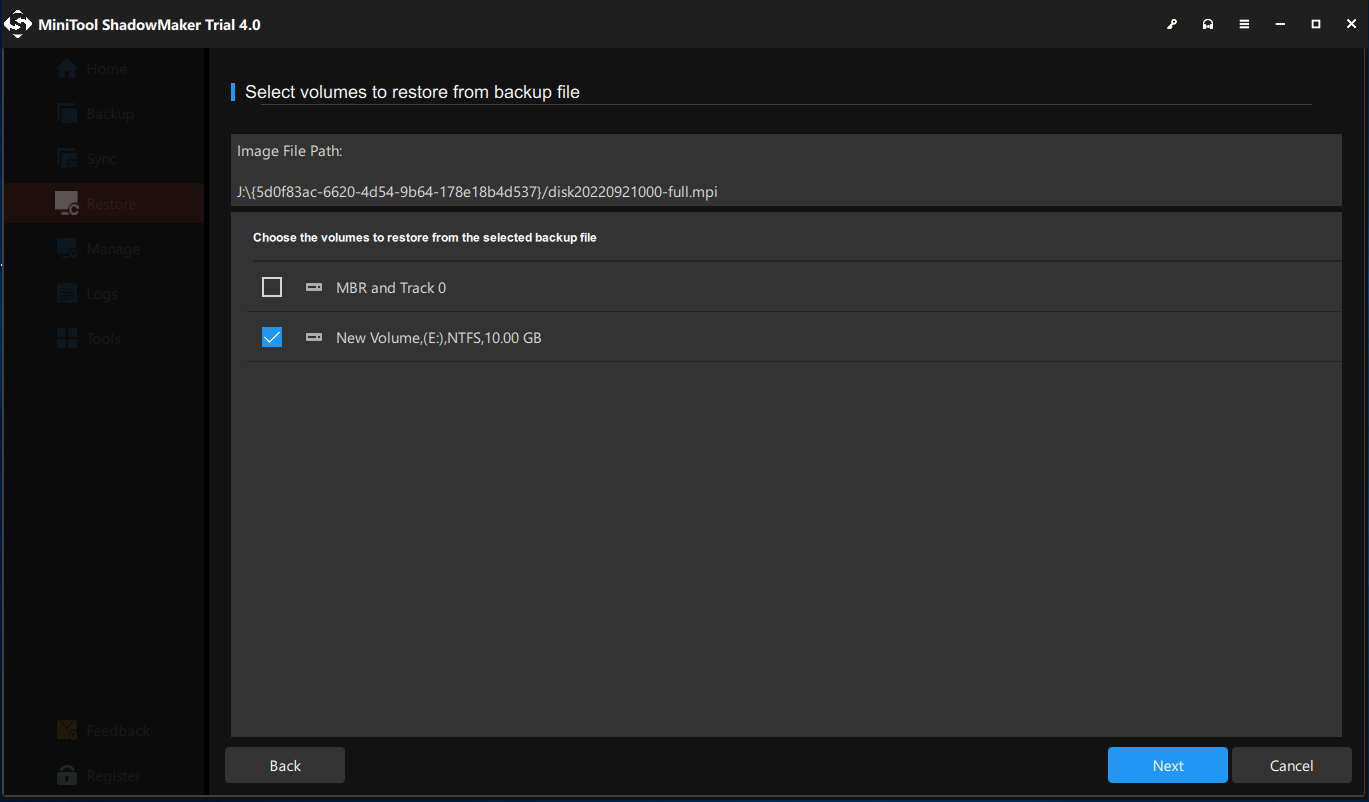This screenshot has height=802, width=1369.
Task: Click the image file path ending in full.mpi
Action: click(x=477, y=192)
